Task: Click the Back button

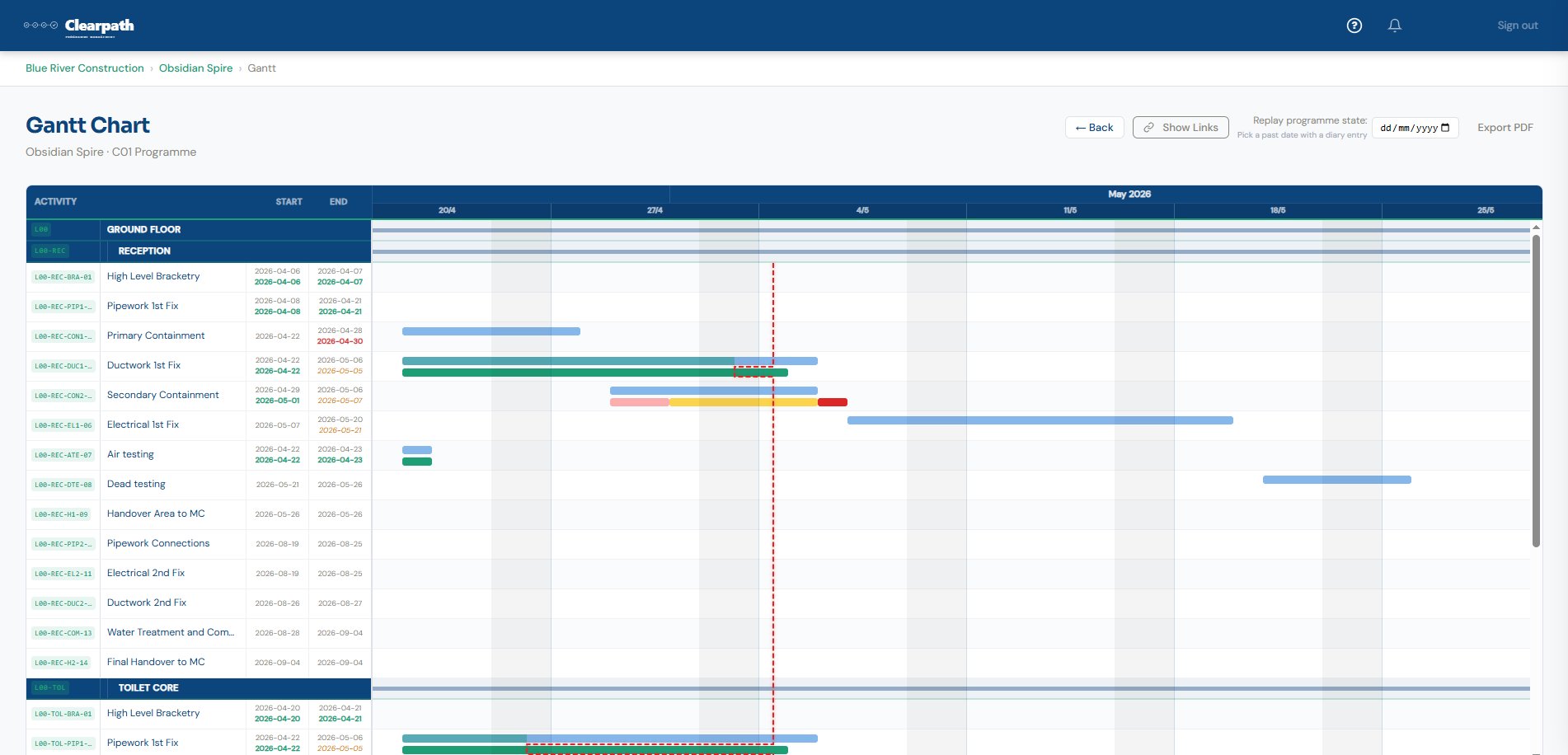Action: [1094, 128]
